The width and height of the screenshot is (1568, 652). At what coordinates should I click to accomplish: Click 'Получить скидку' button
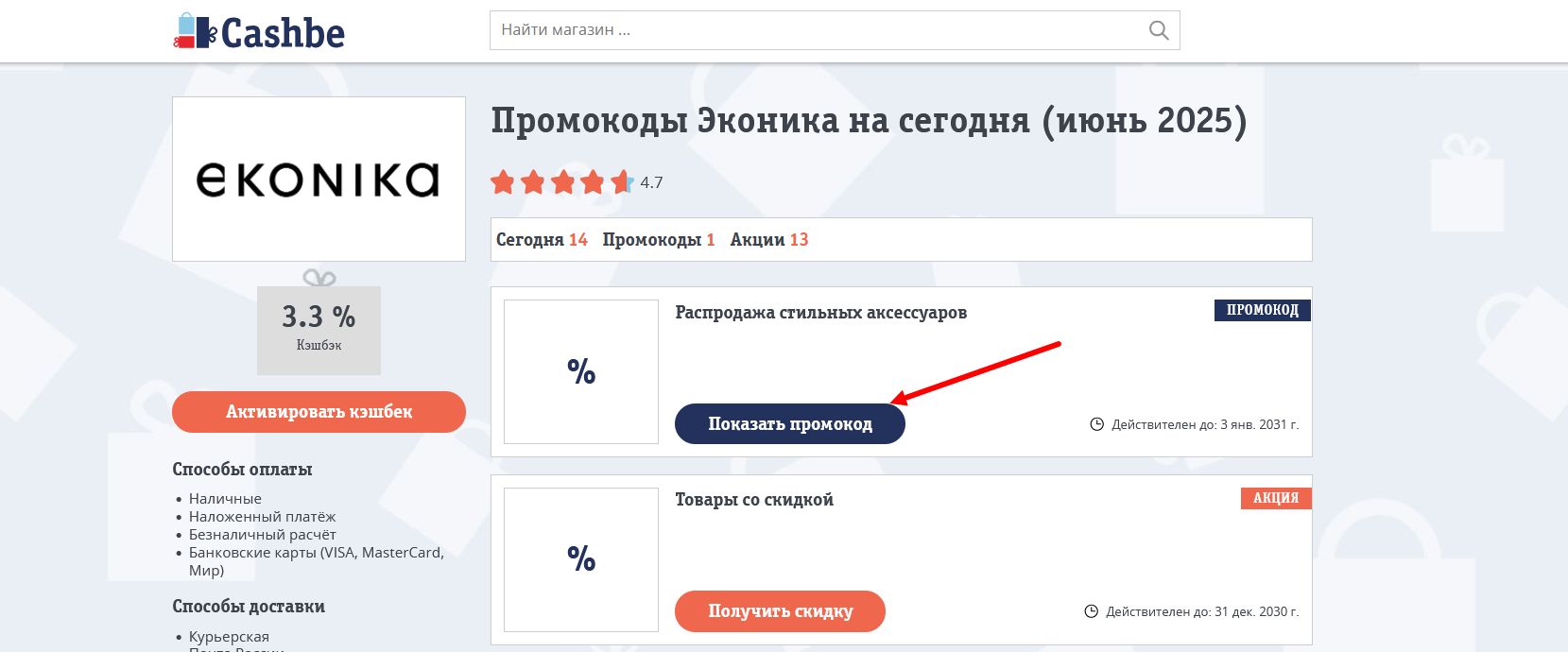[780, 611]
